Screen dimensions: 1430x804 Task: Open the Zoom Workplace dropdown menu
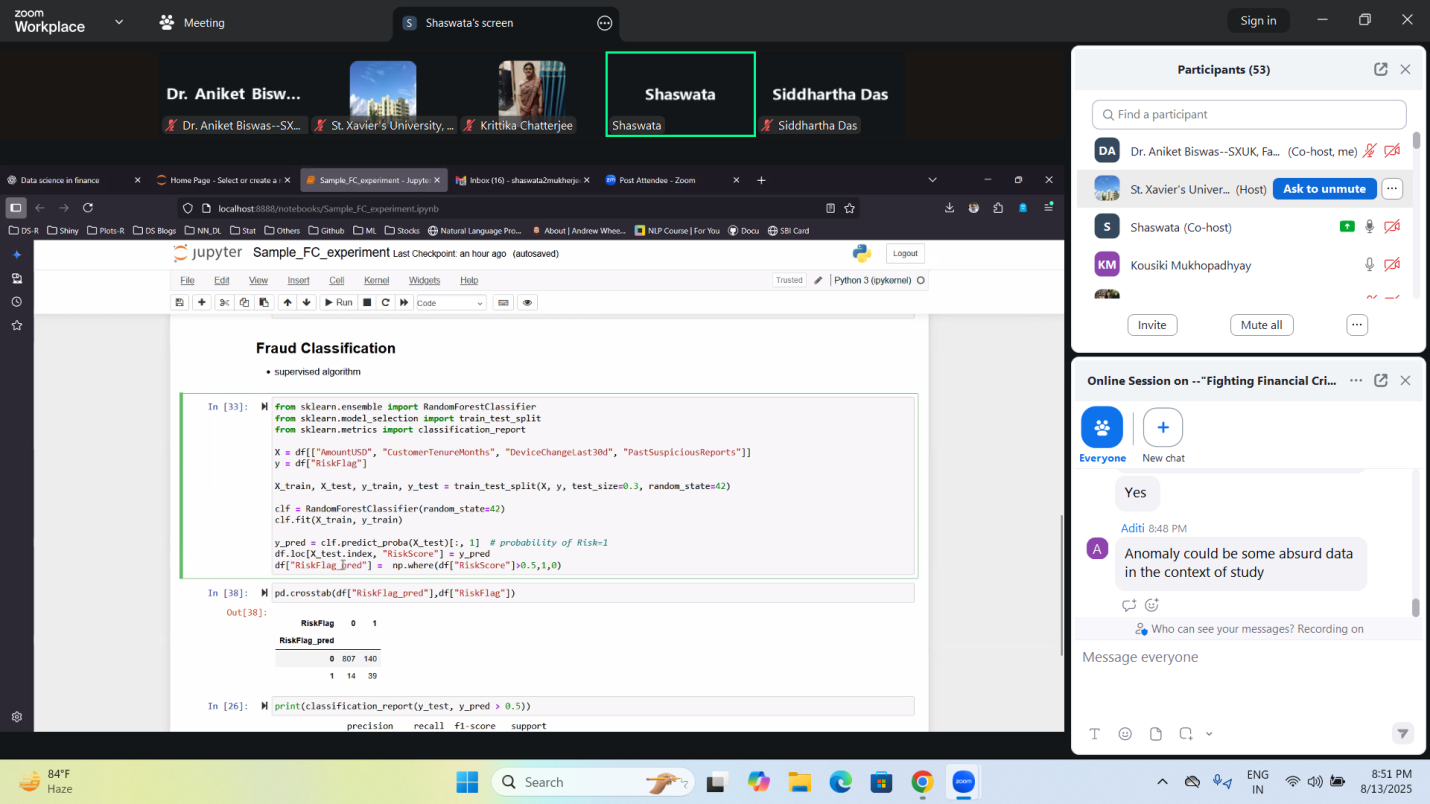[119, 22]
